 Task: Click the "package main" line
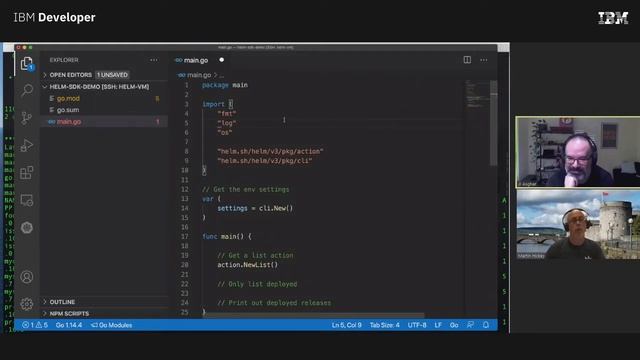click(225, 85)
